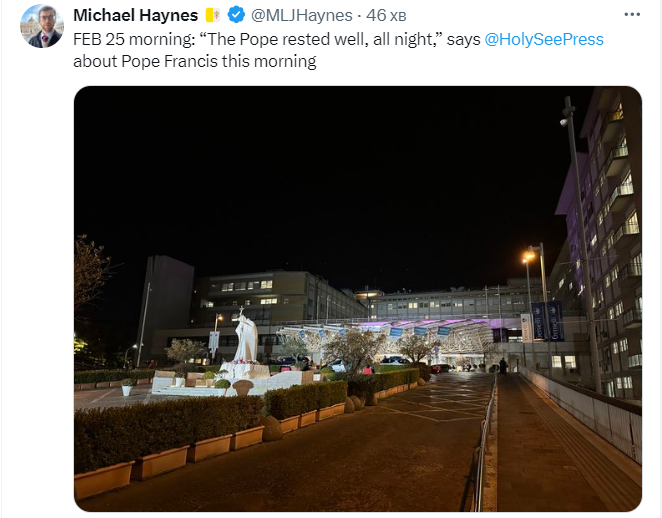This screenshot has width=662, height=518.
Task: Click the lit top-floor windows of left building
Action: coord(247,286)
